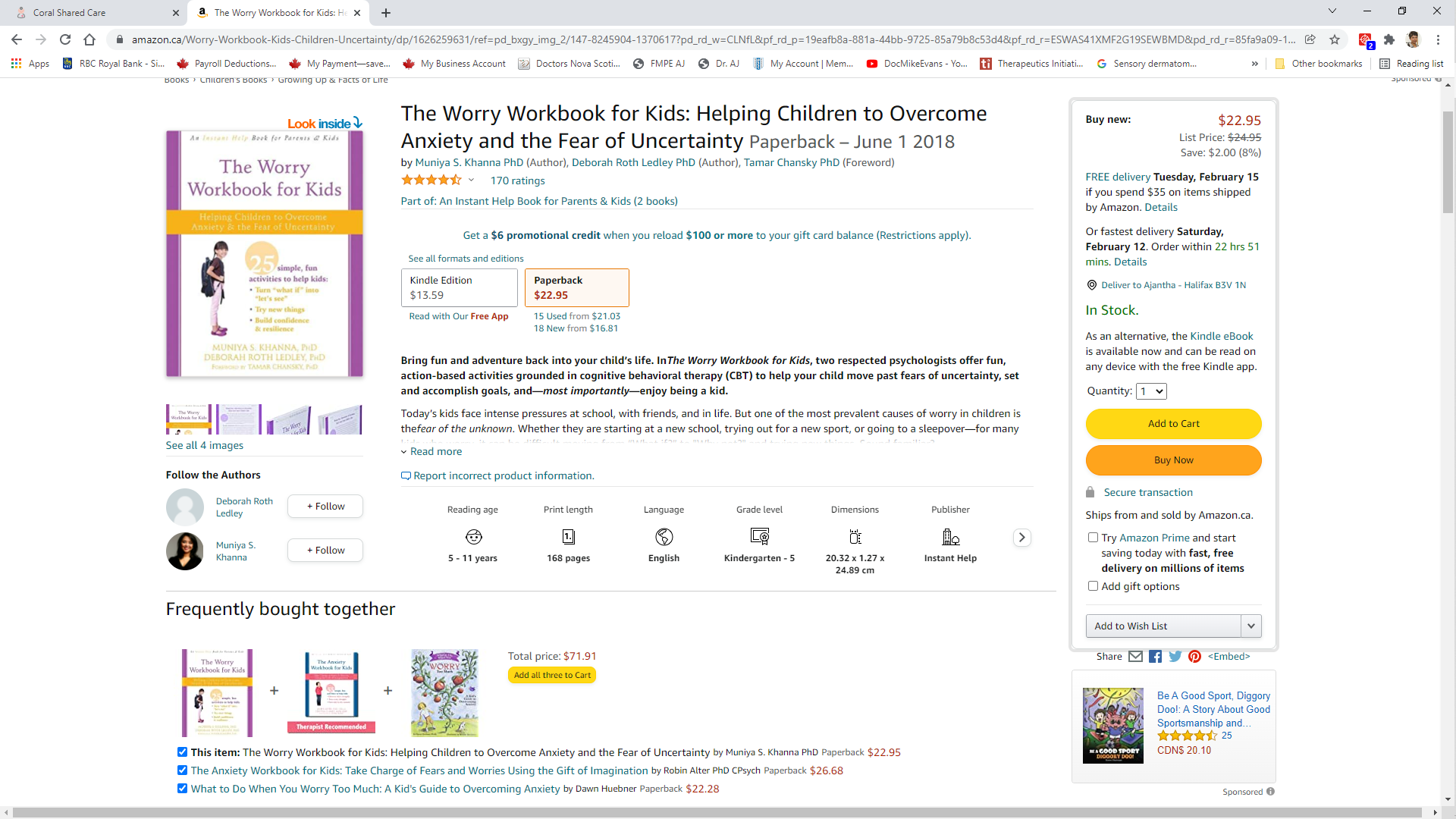Enable the Try Amazon Prime checkbox
Image resolution: width=1456 pixels, height=819 pixels.
point(1093,538)
